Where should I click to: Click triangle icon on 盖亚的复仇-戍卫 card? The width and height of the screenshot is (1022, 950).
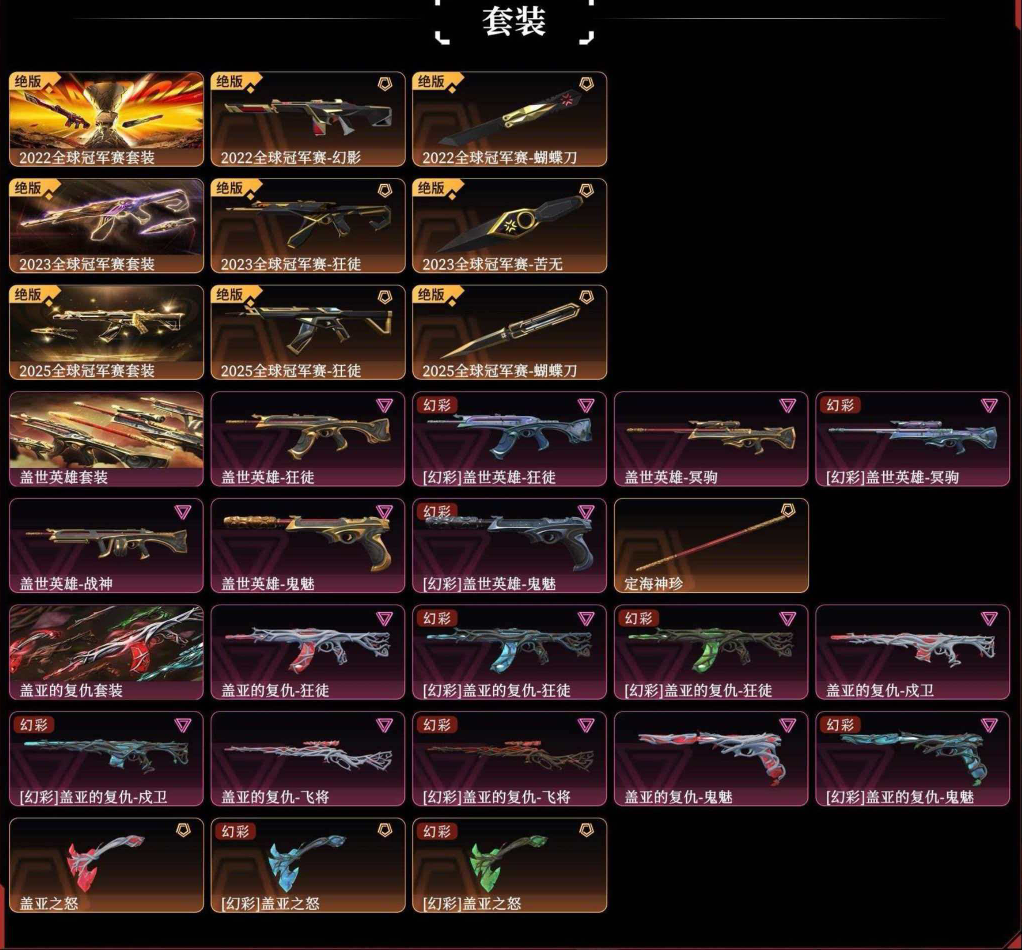[x=989, y=618]
